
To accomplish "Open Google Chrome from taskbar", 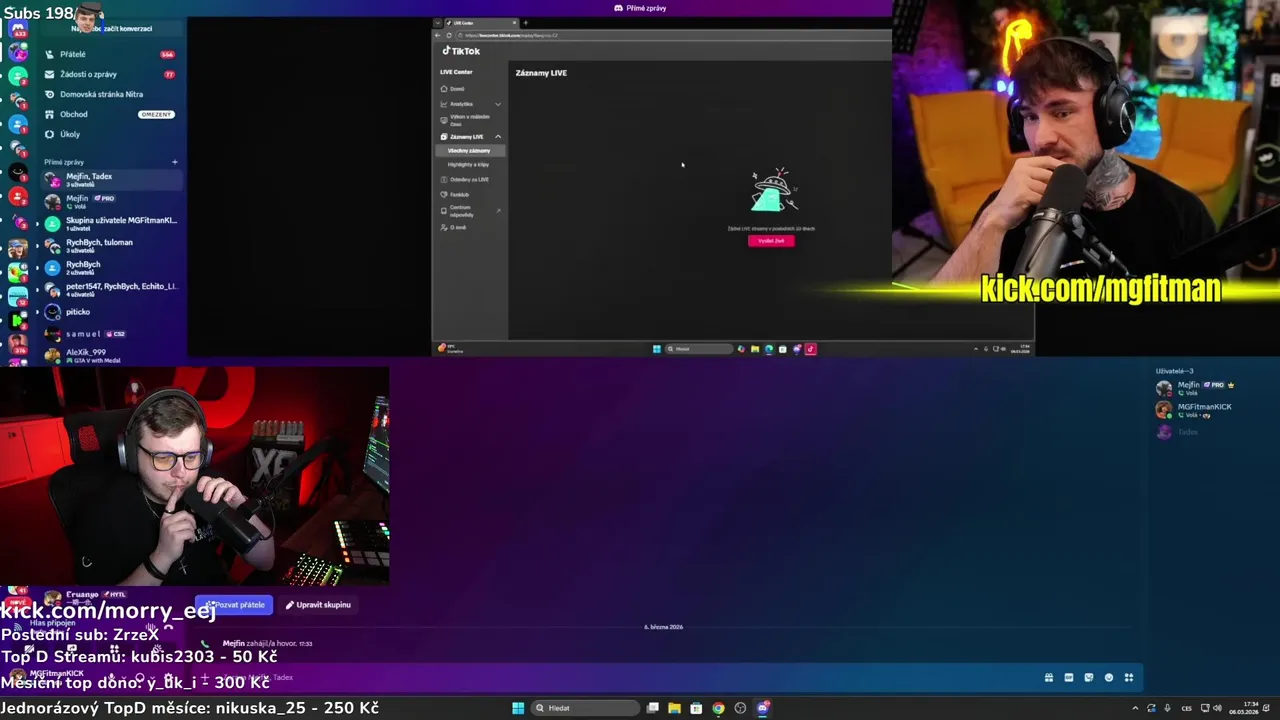I will [x=718, y=708].
